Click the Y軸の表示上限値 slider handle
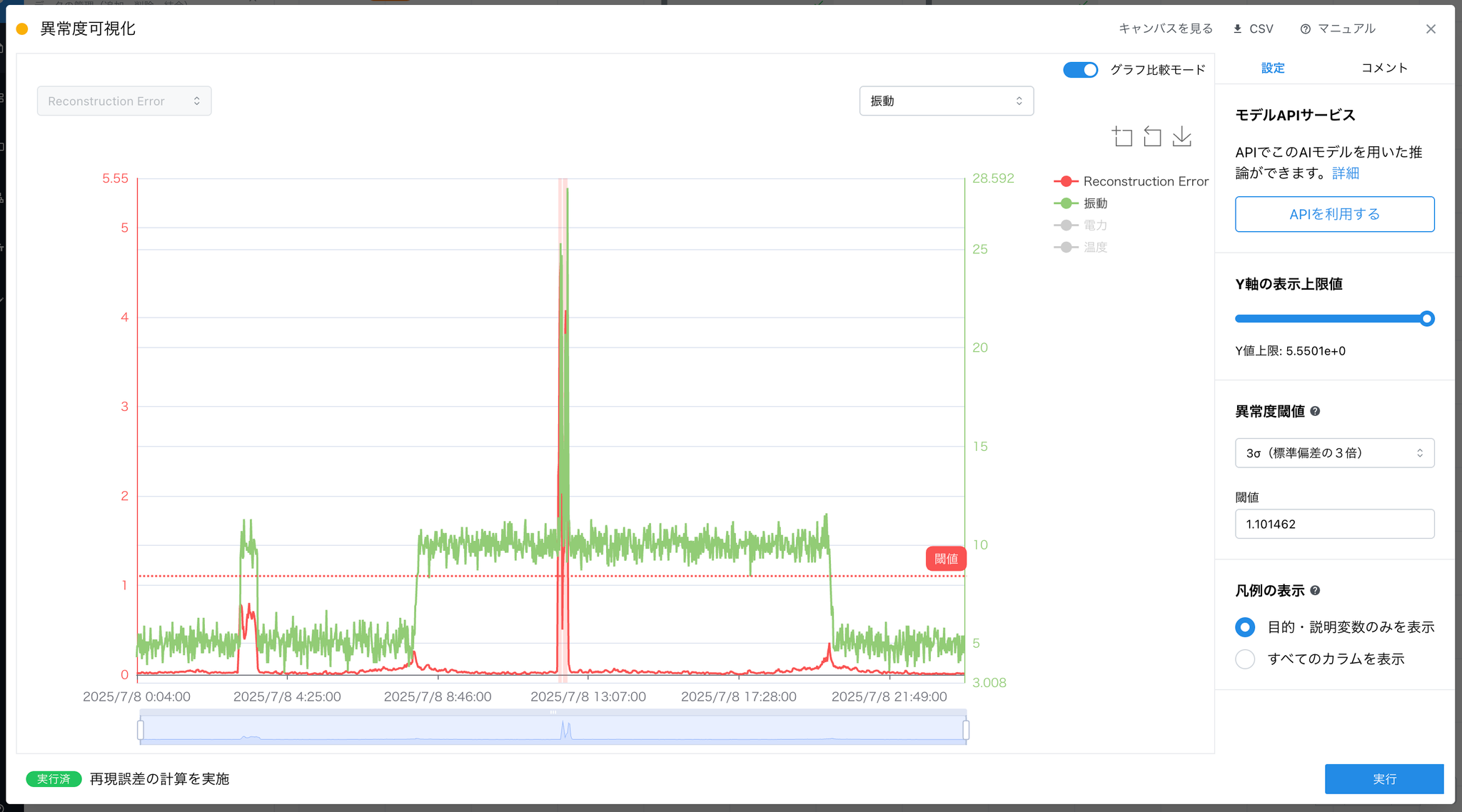Image resolution: width=1462 pixels, height=812 pixels. tap(1426, 319)
